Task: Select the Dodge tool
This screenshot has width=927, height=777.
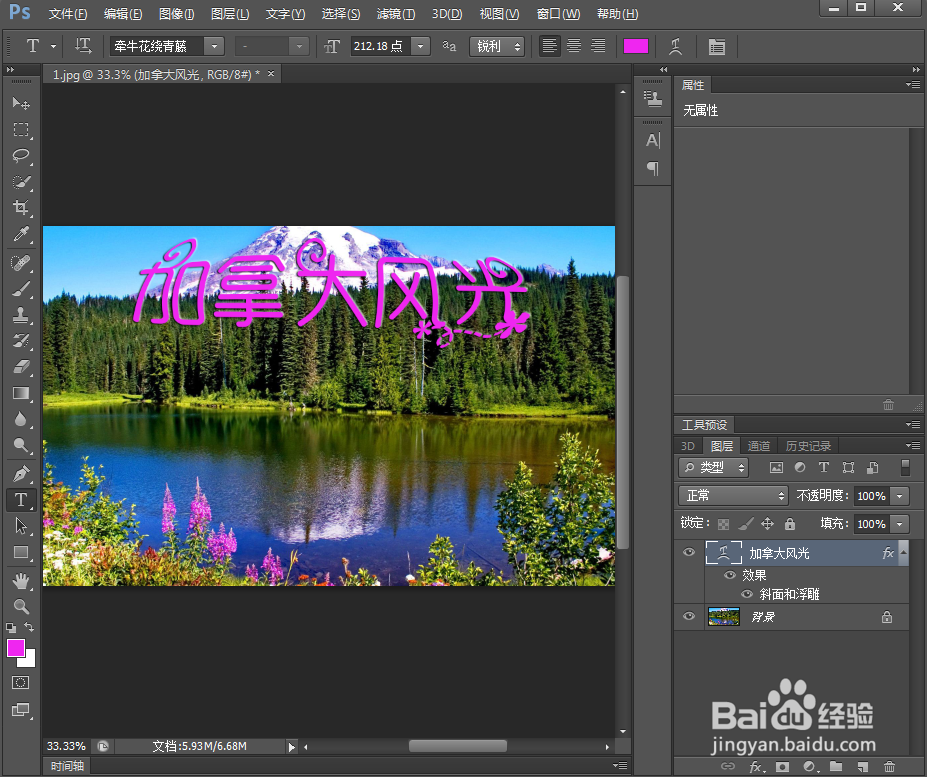Action: tap(21, 445)
